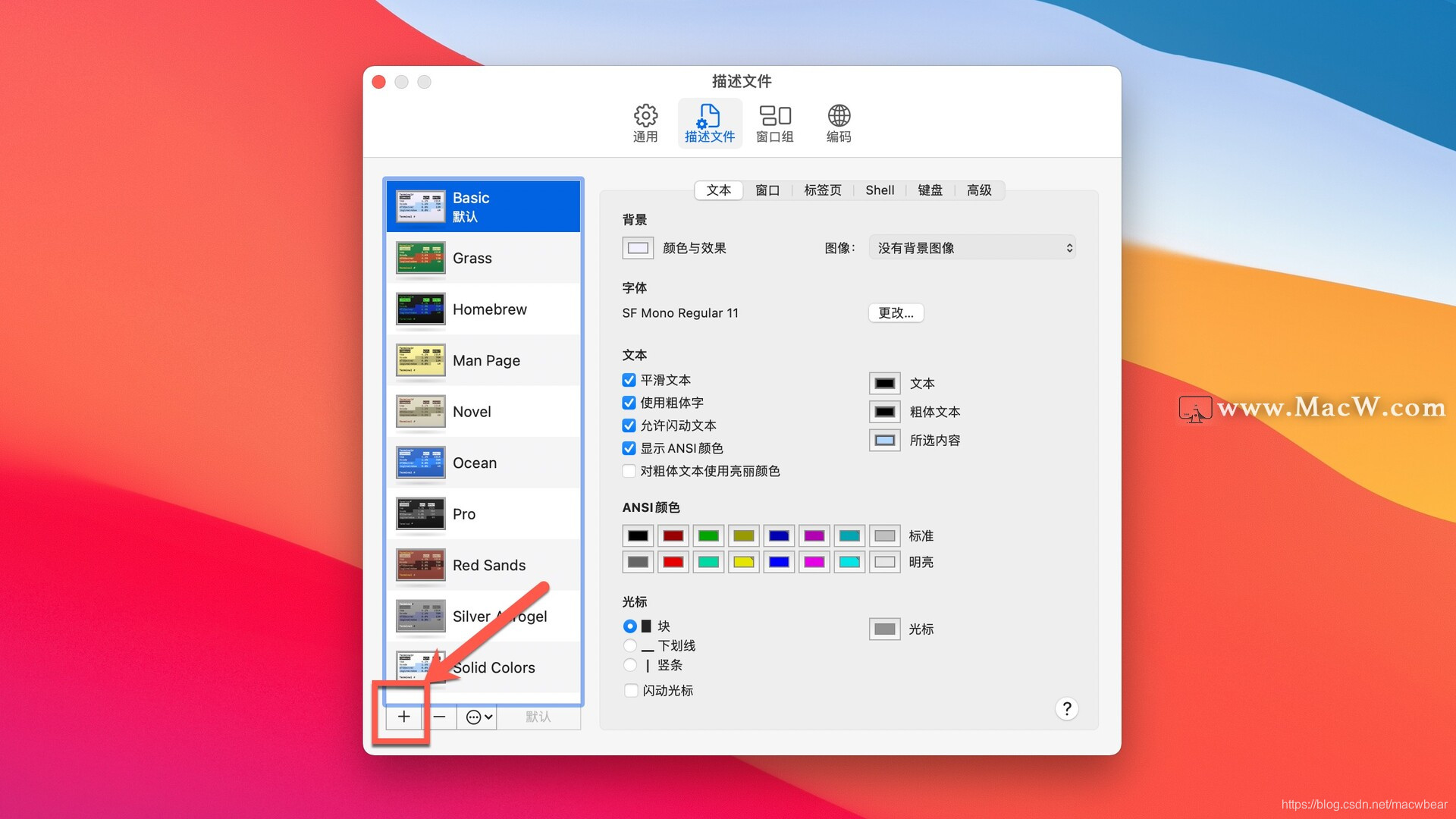Click the standard olive yellow ANSI swatch
This screenshot has height=819, width=1456.
pos(744,535)
